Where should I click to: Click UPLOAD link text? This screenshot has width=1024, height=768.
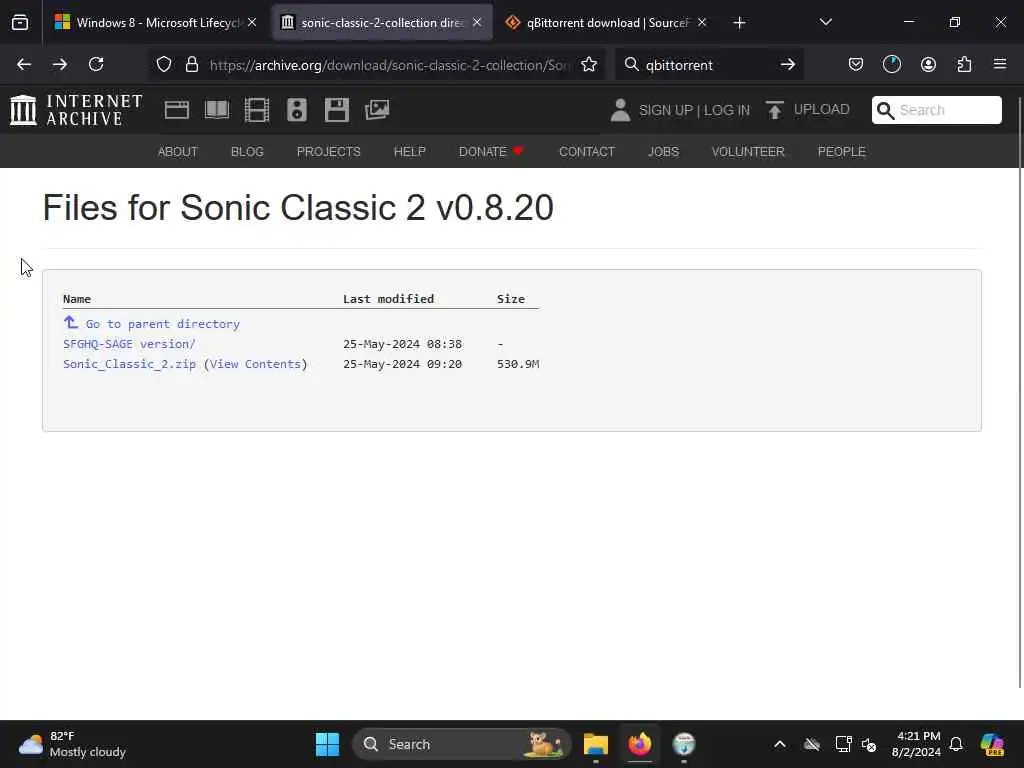822,110
